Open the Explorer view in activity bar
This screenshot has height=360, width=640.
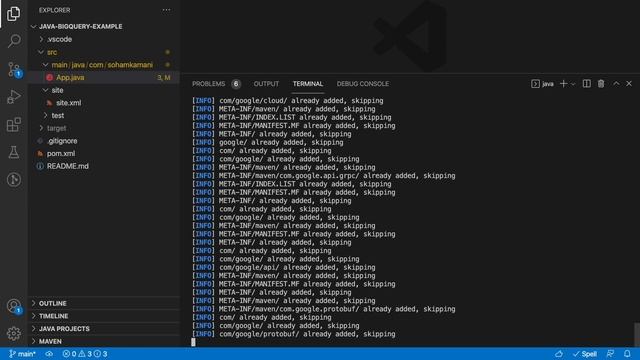coord(13,14)
